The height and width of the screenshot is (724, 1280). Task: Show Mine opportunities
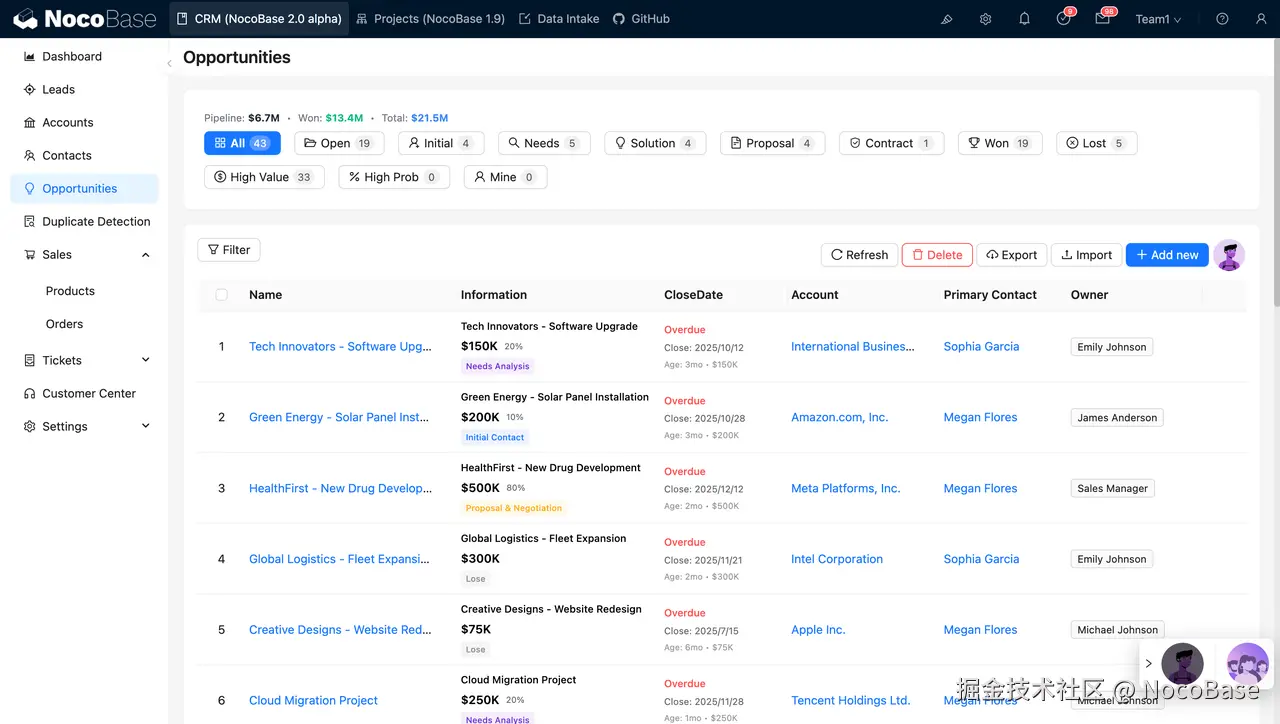click(505, 178)
